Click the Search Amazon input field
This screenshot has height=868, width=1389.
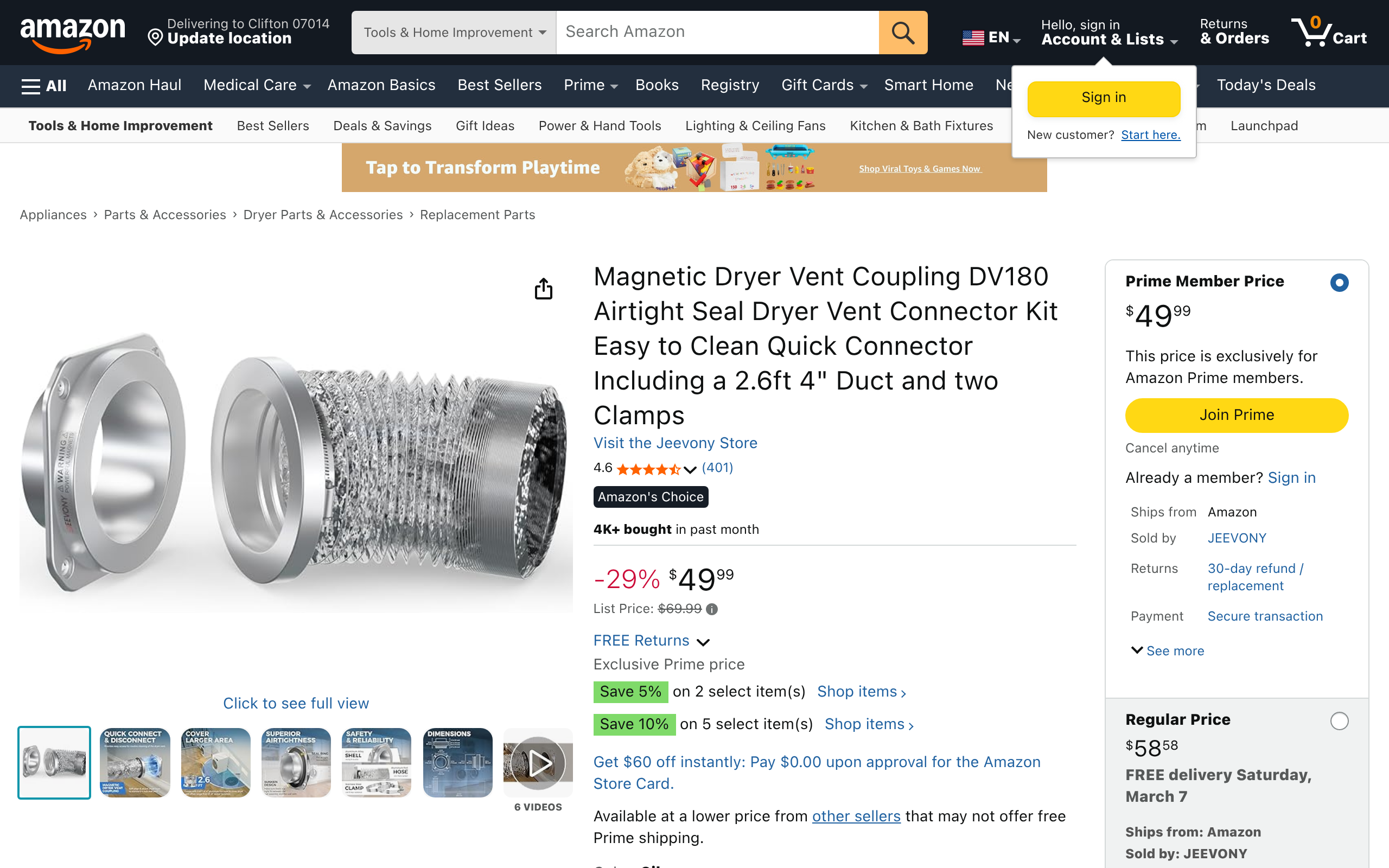(717, 33)
